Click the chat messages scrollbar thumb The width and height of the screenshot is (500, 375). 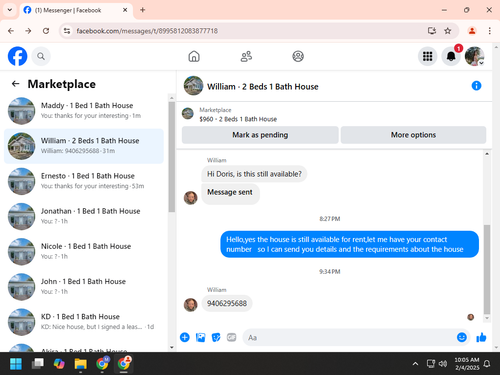[x=487, y=269]
